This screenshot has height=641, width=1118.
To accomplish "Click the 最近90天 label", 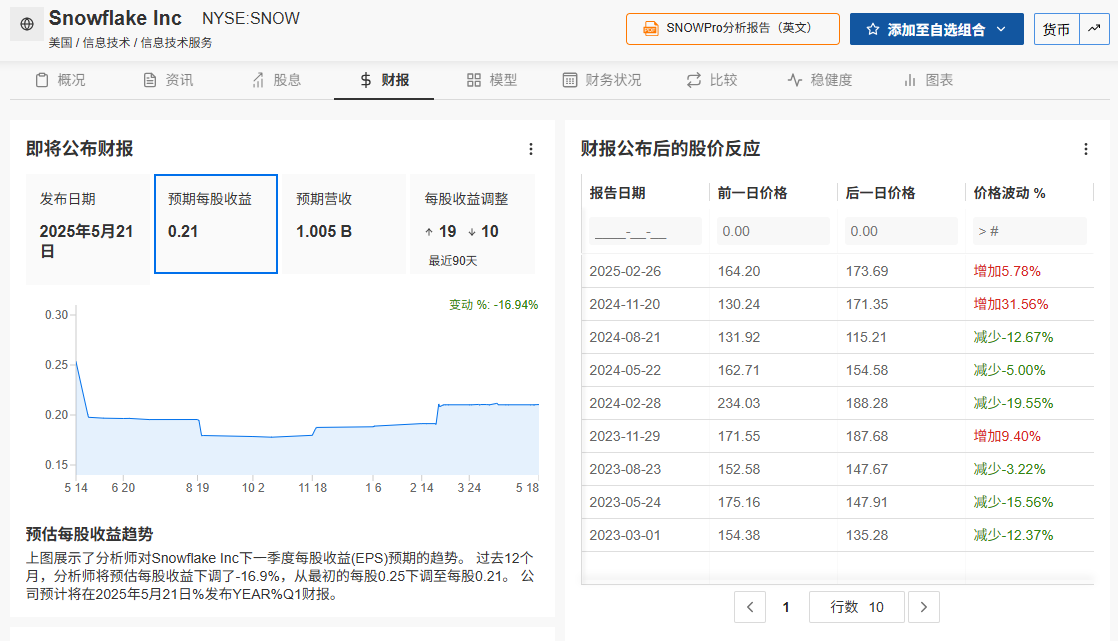I will click(x=452, y=261).
